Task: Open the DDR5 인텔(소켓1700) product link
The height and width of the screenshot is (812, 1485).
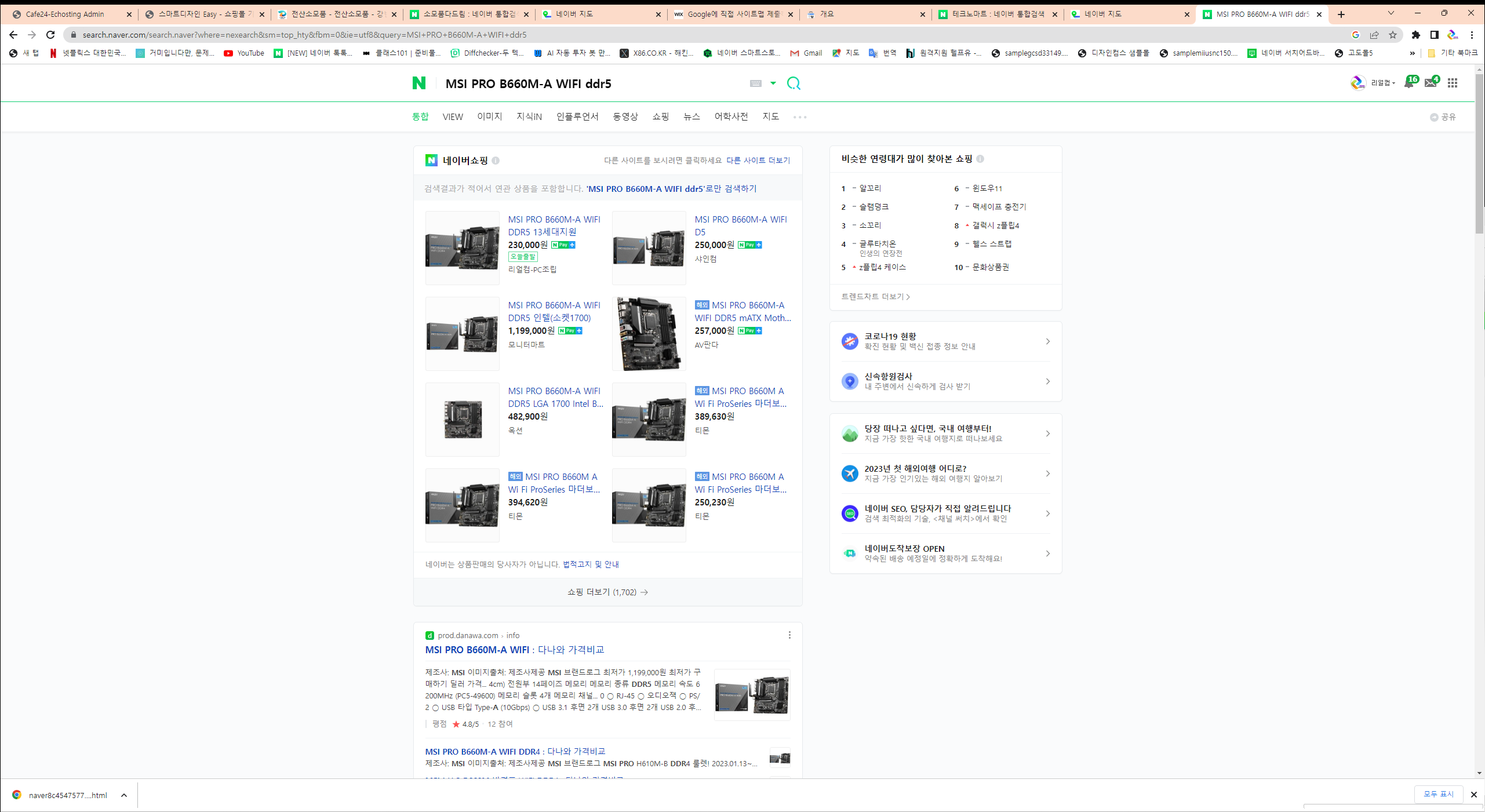Action: click(554, 311)
